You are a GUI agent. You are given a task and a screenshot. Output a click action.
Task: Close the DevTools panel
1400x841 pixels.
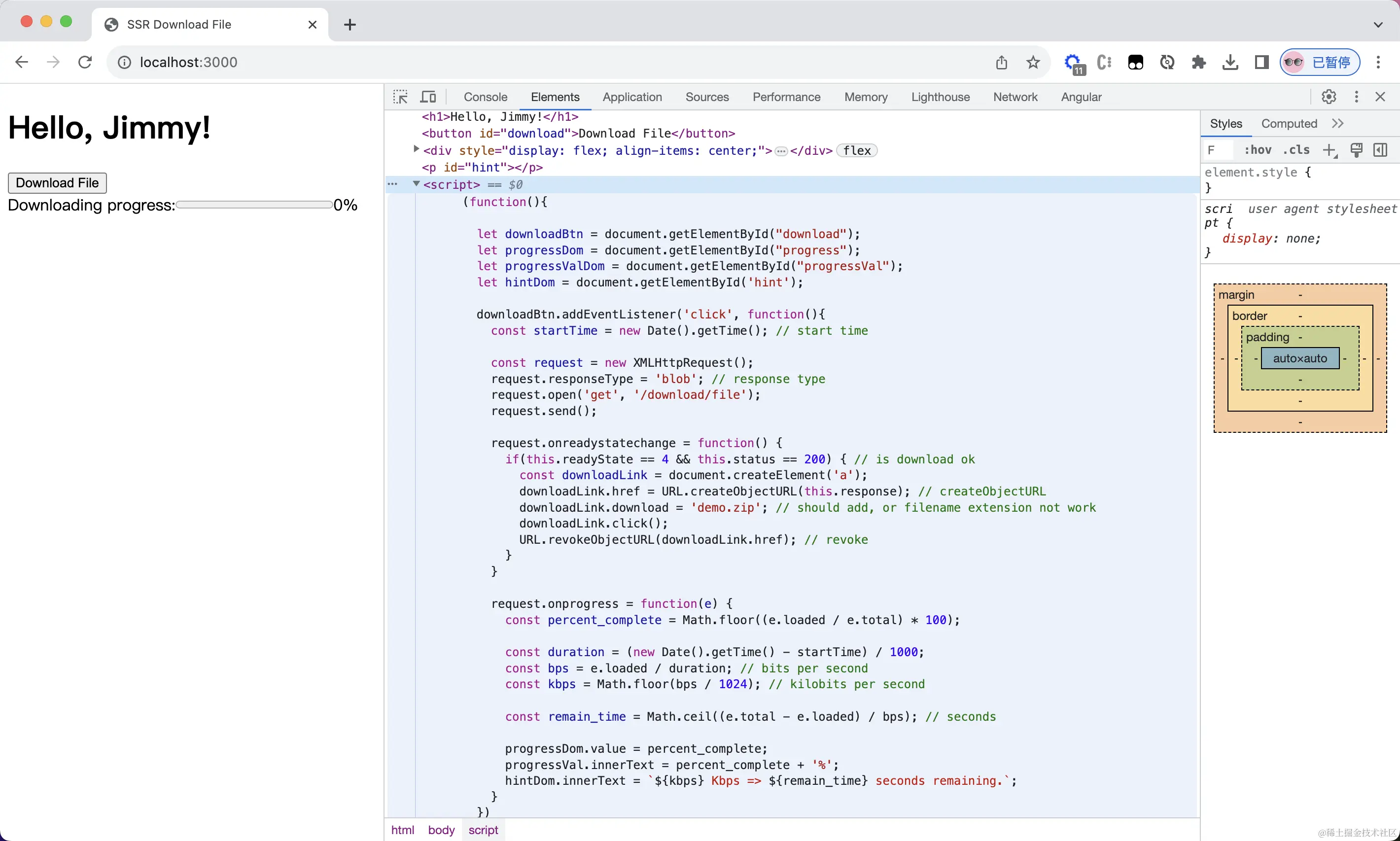[1381, 97]
